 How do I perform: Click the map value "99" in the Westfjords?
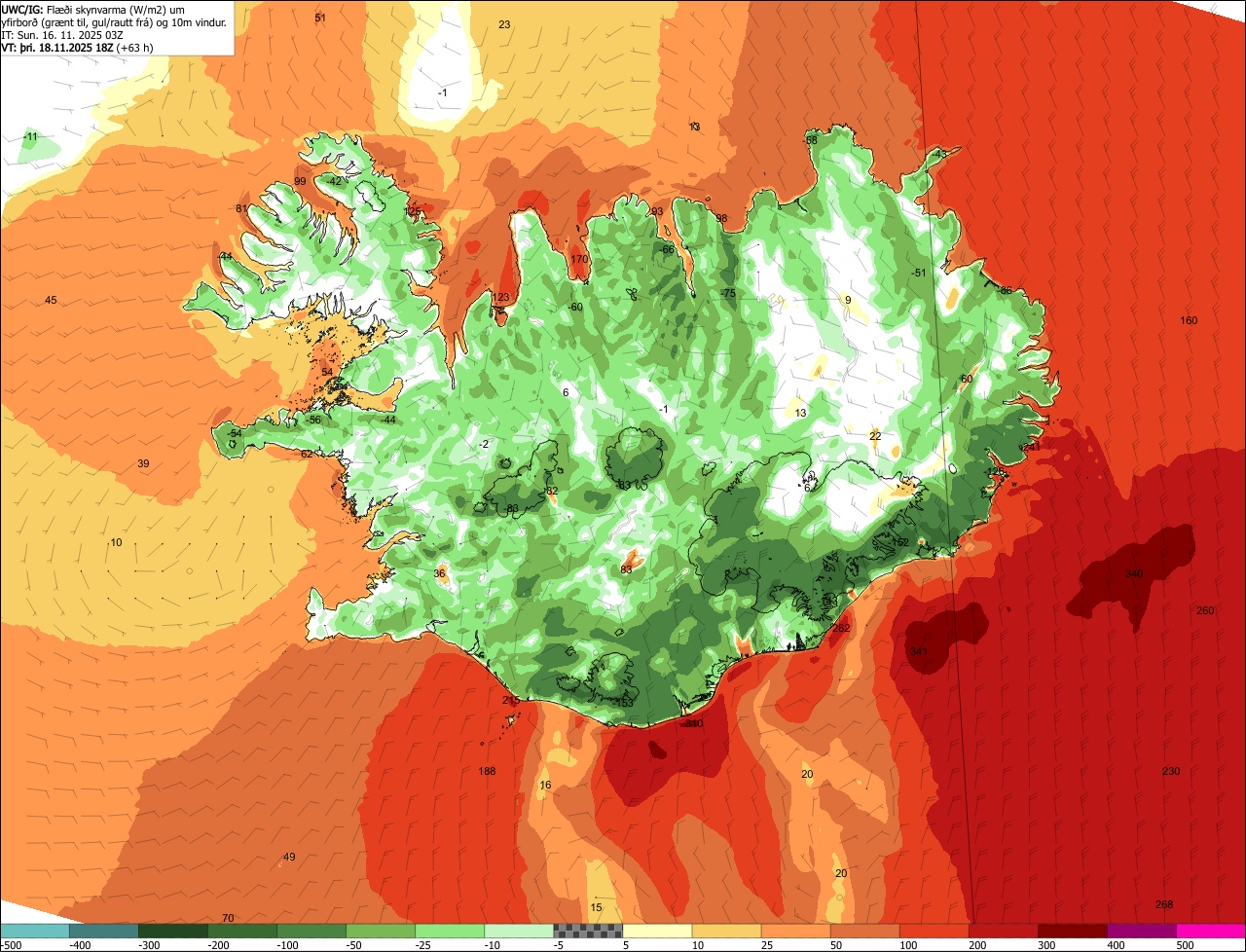(300, 181)
